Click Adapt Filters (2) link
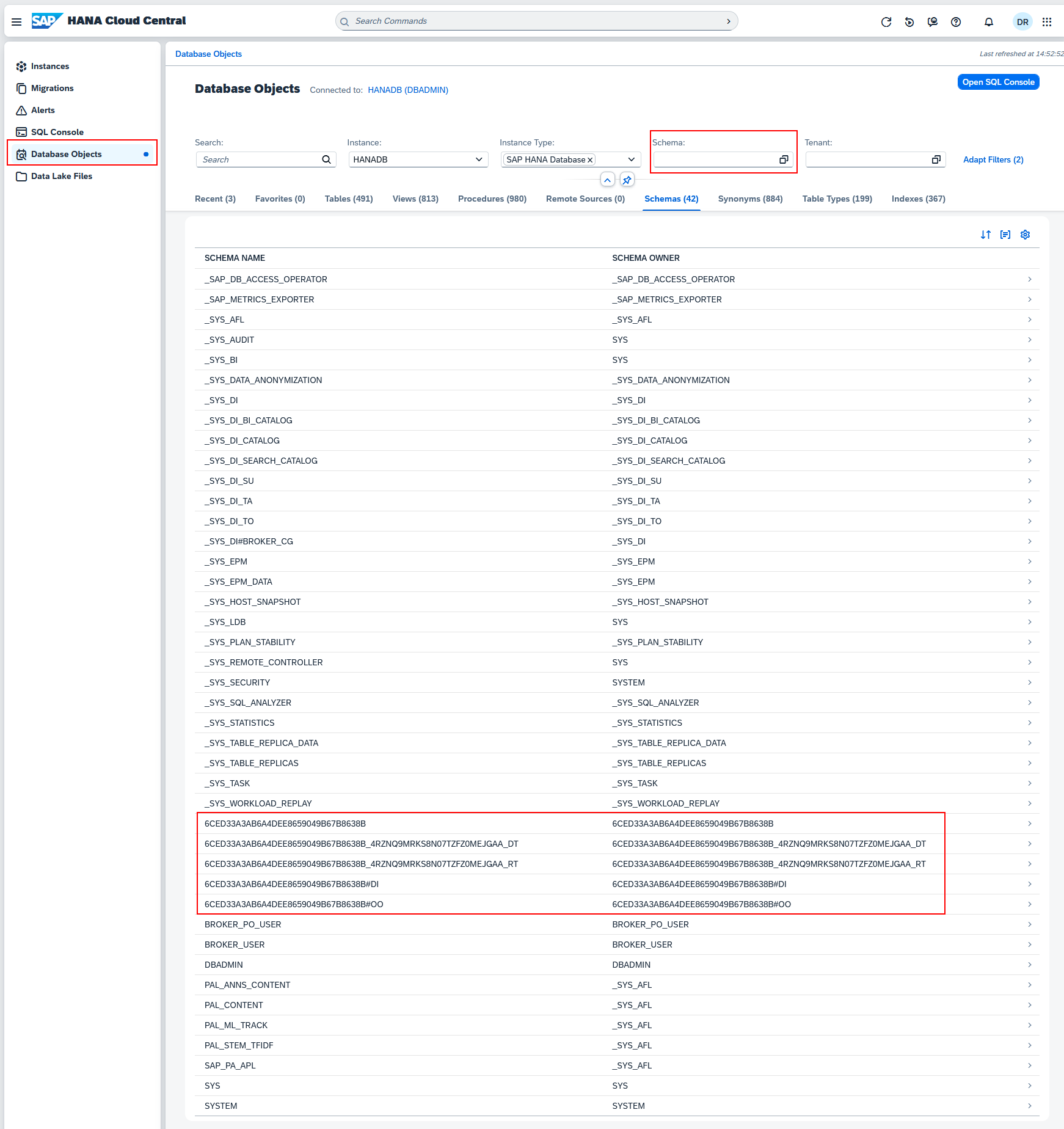Screen dimensions: 1064x1129 point(993,159)
